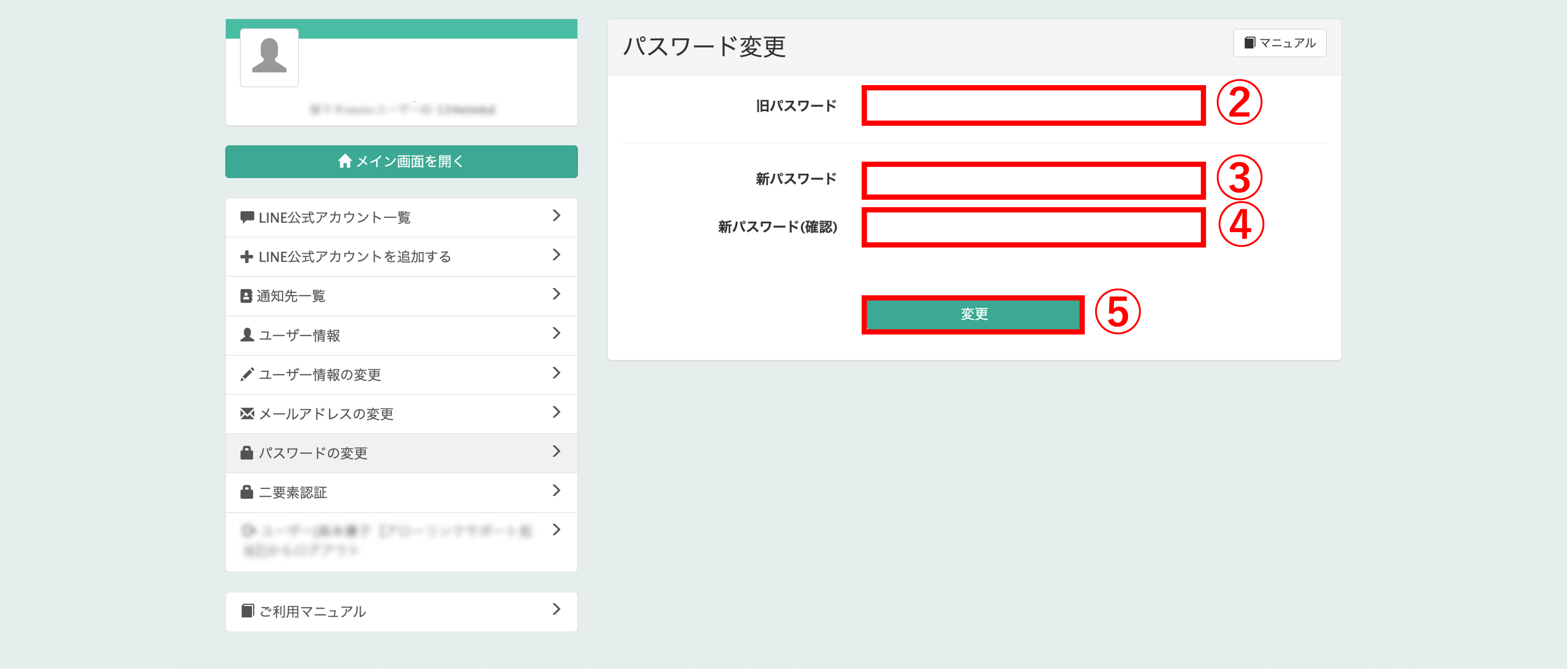Click speech bubble icon beside LINE公式アカウント一覧
The image size is (1568, 669).
(x=247, y=217)
